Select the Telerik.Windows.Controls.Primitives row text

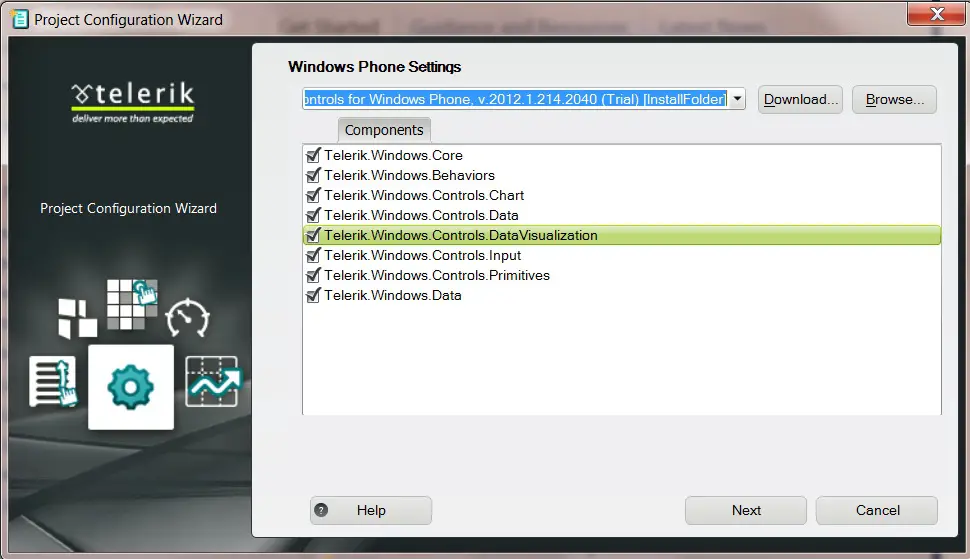(437, 275)
